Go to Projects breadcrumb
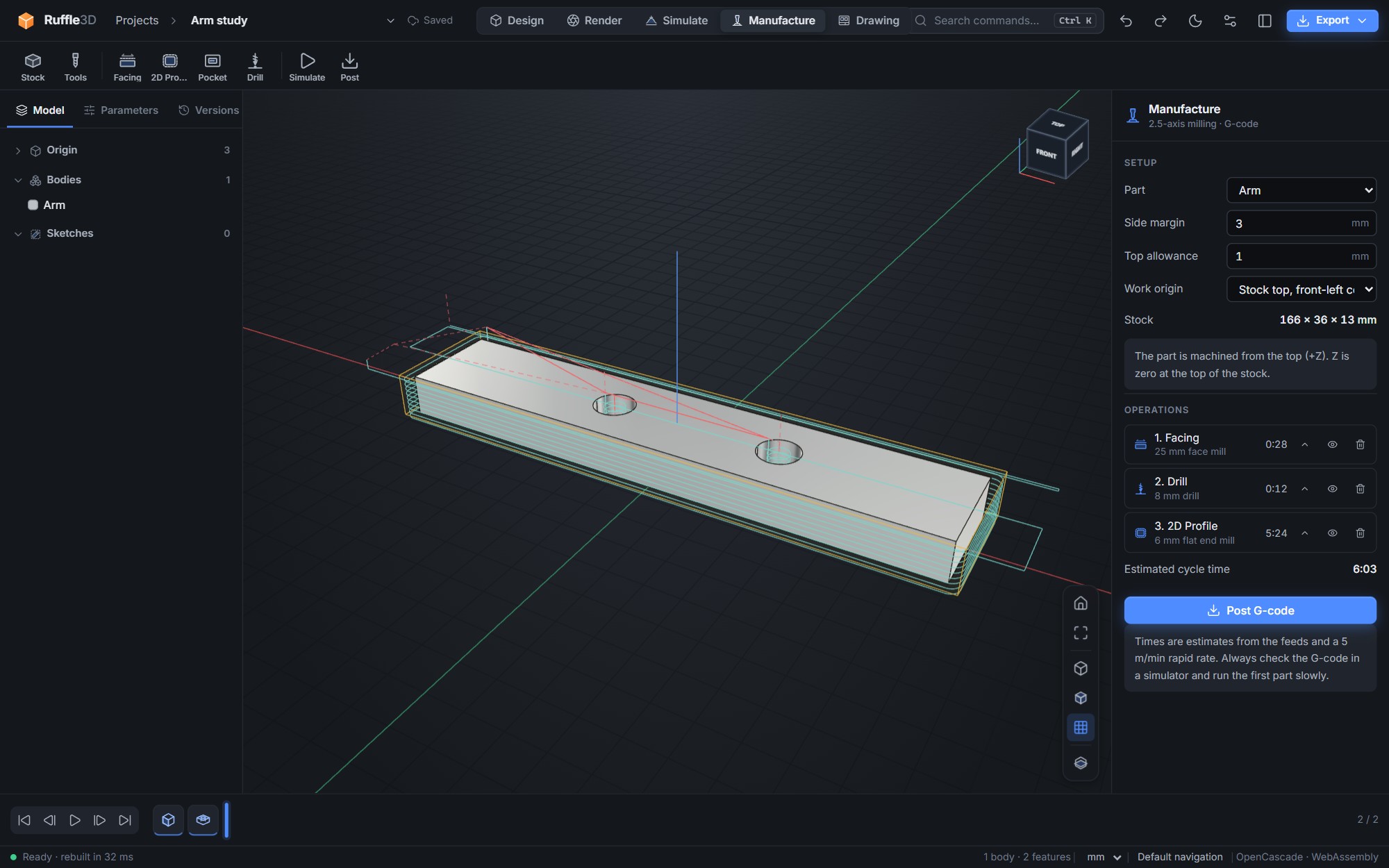 point(137,21)
